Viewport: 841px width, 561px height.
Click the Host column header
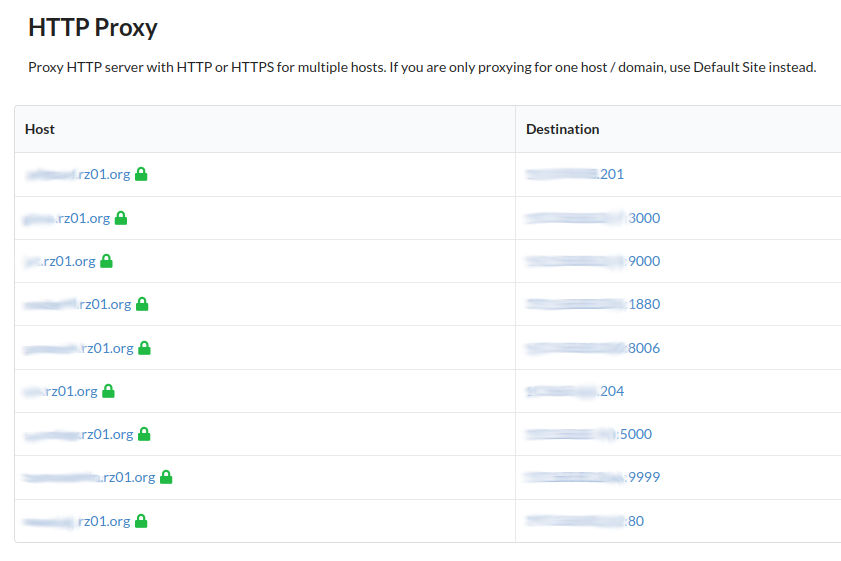[40, 129]
